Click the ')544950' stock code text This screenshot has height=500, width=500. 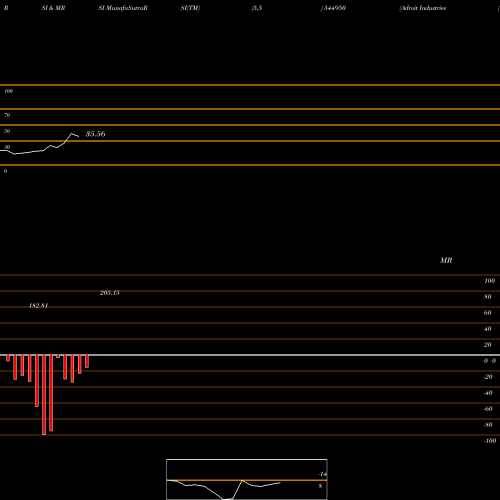[333, 8]
